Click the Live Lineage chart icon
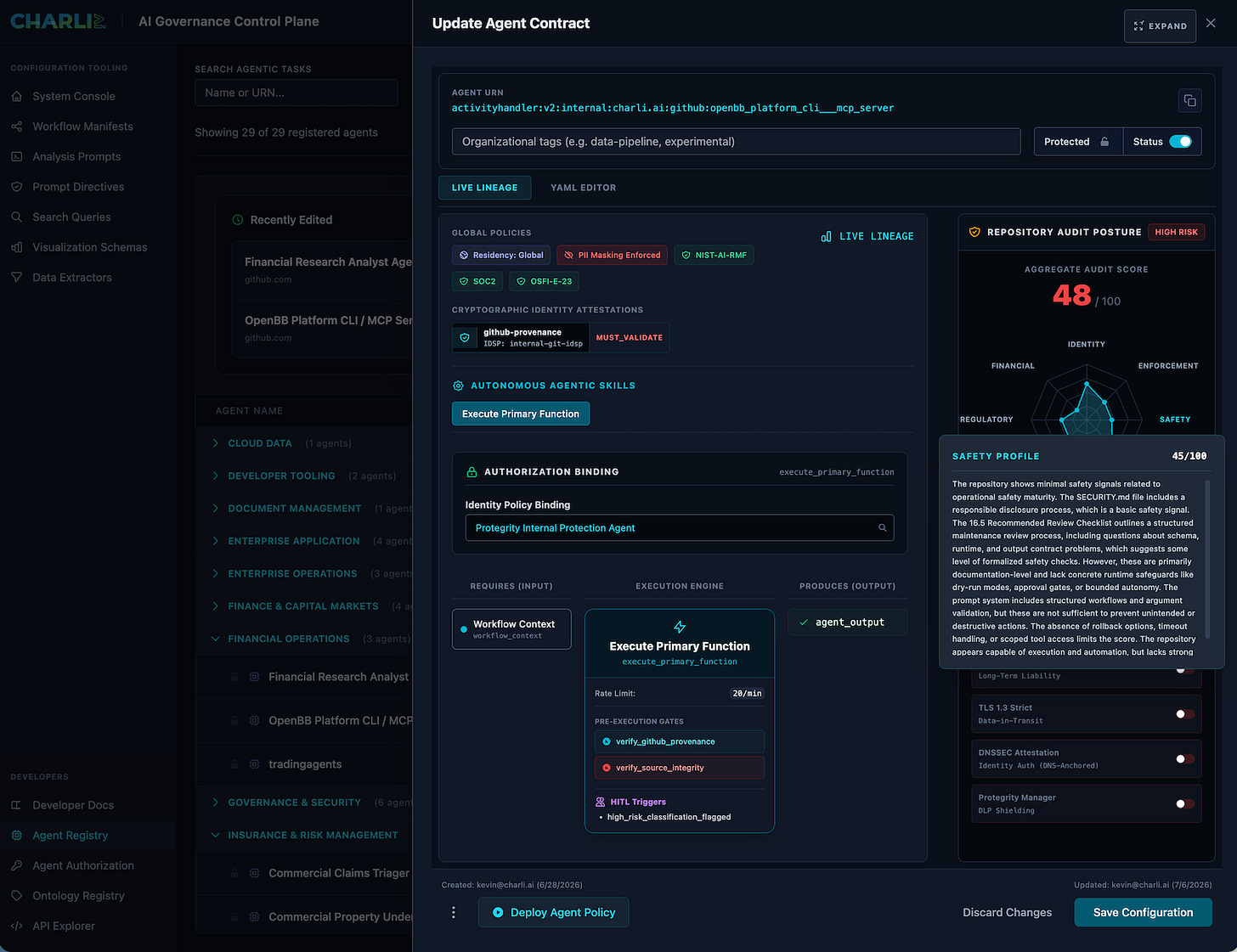 click(826, 236)
